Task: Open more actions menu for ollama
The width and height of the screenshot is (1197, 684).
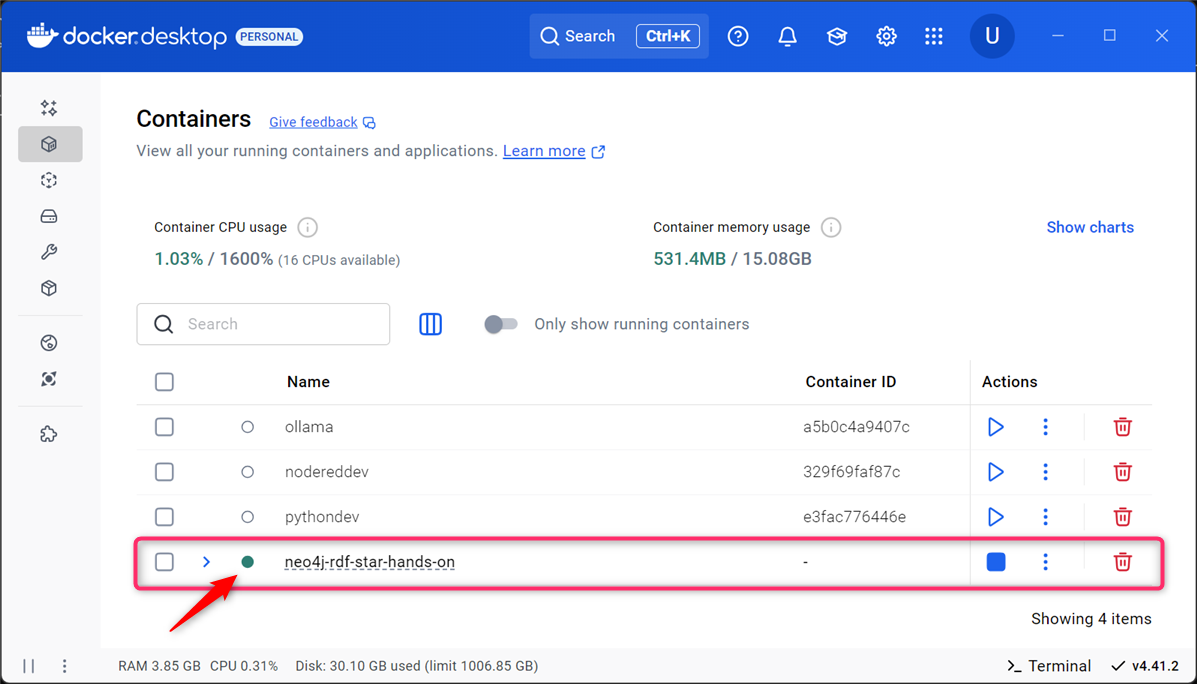Action: tap(1045, 427)
